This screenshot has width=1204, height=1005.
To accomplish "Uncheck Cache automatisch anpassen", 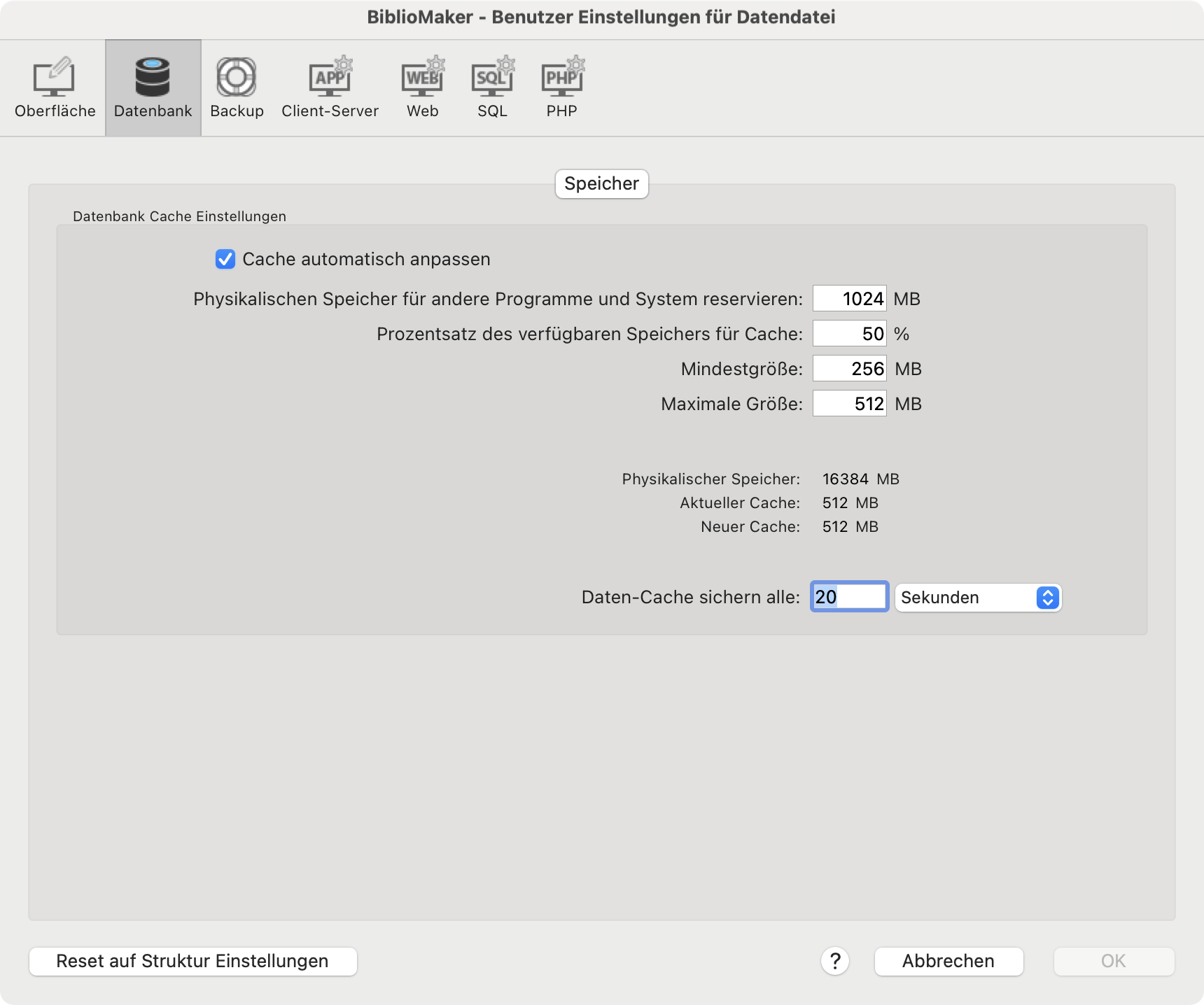I will 225,259.
